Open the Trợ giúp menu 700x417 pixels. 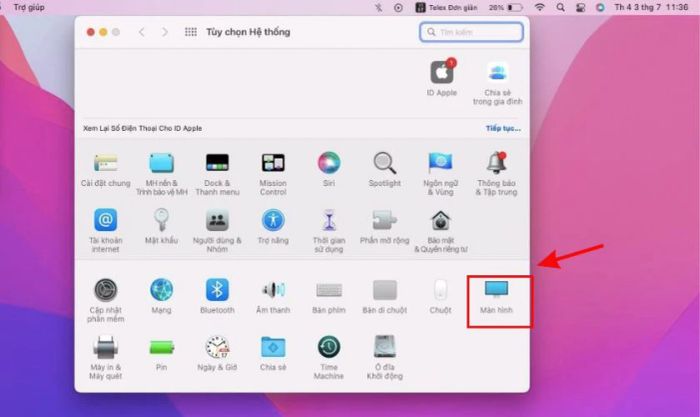(x=29, y=7)
